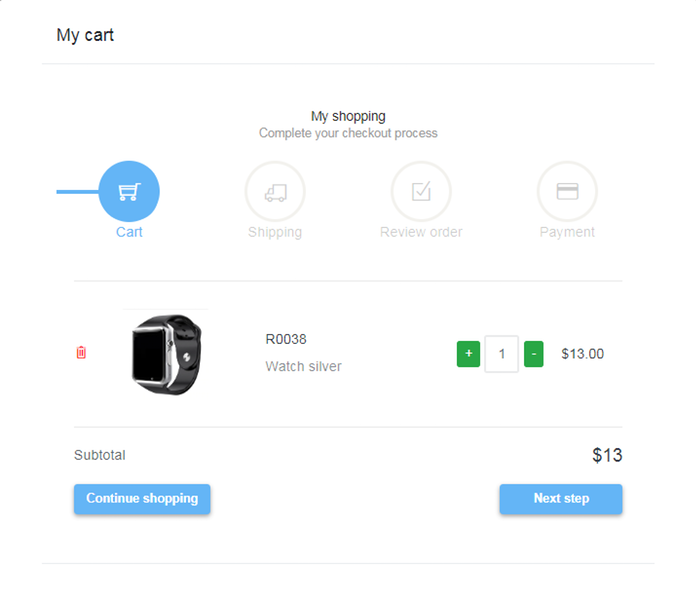The height and width of the screenshot is (600, 696).
Task: Select the Cart step label
Action: point(129,232)
